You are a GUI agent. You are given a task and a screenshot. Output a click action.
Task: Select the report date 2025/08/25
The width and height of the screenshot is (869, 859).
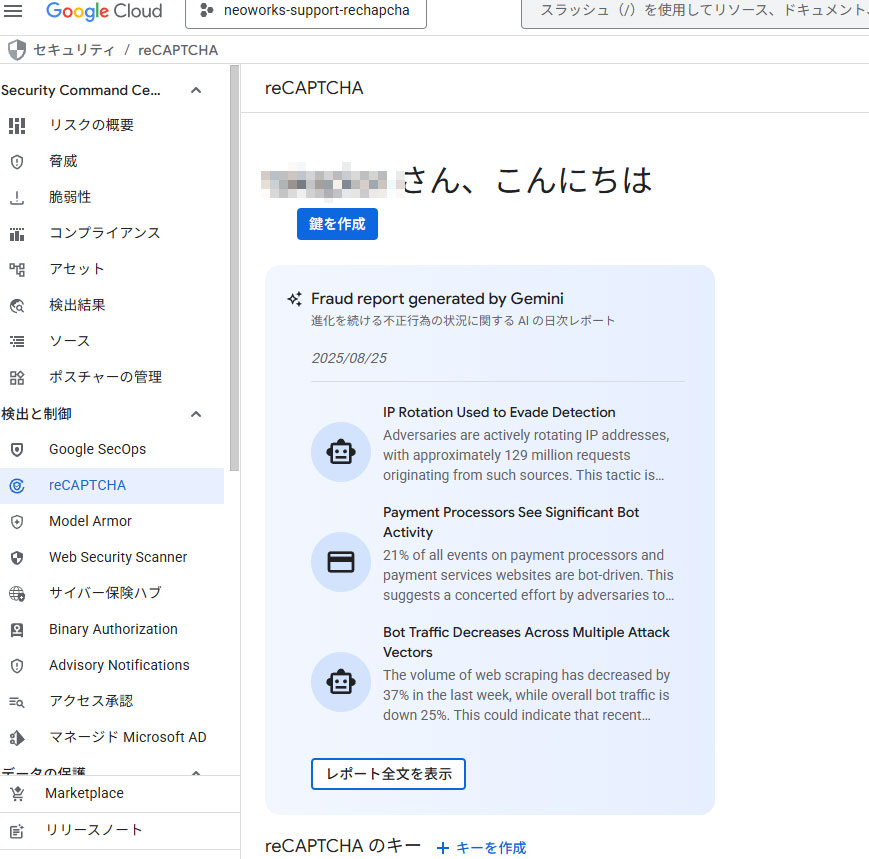349,358
